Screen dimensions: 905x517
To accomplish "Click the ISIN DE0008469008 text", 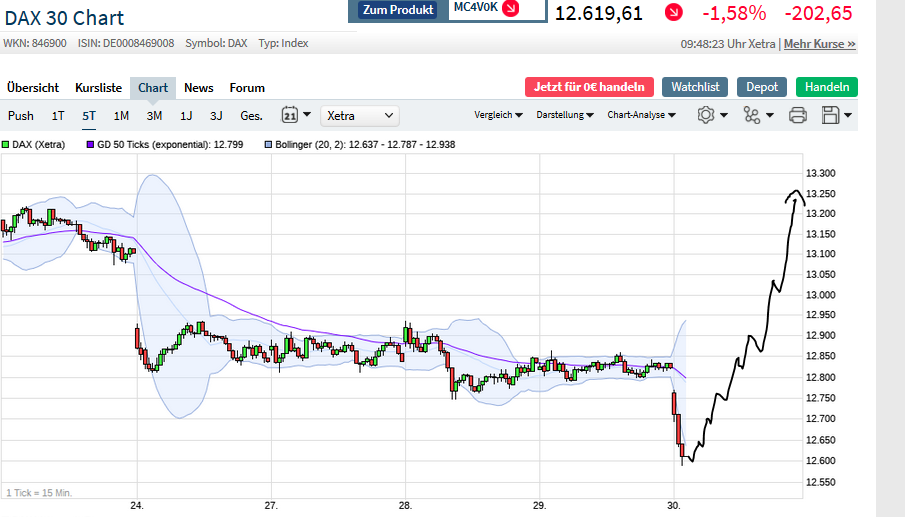I will 126,43.
